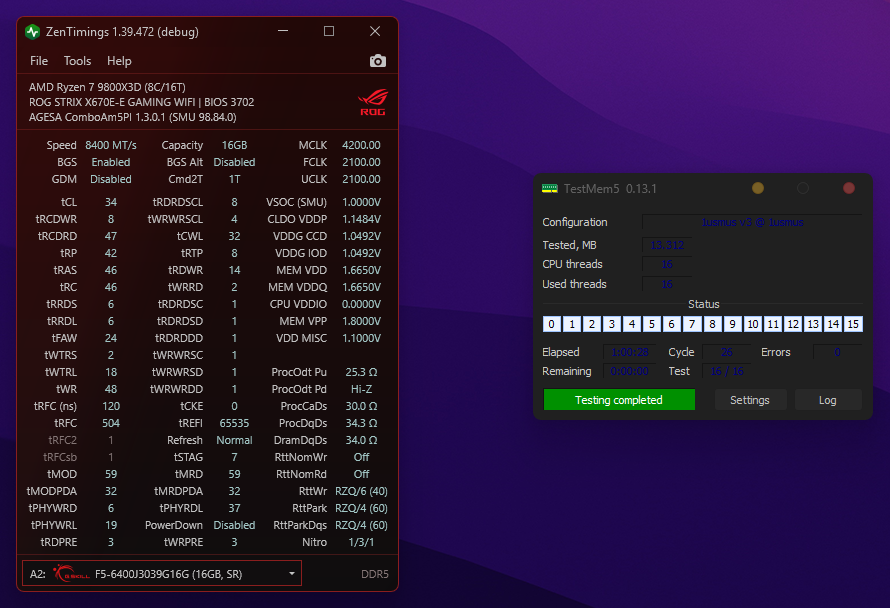This screenshot has width=890, height=608.
Task: Select thread status box 5
Action: [x=652, y=324]
